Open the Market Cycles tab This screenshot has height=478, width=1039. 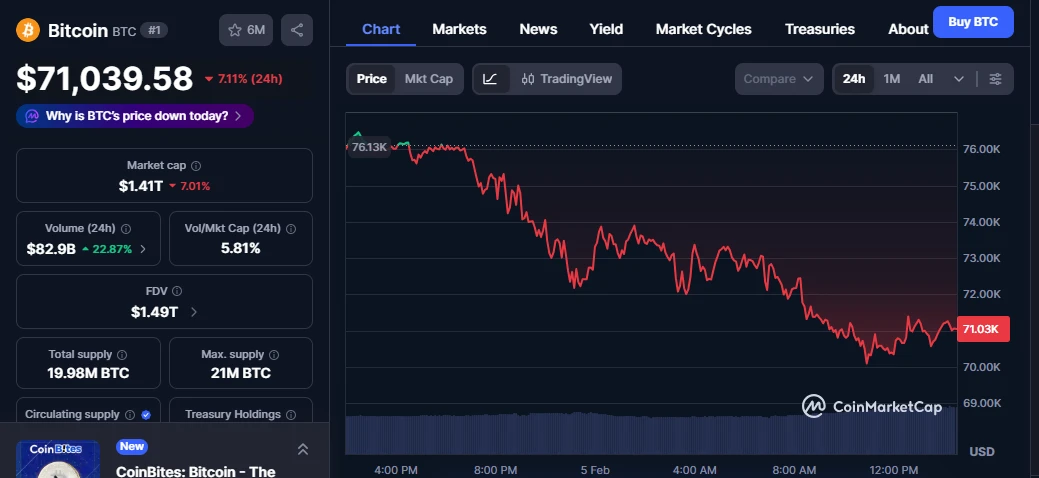704,29
